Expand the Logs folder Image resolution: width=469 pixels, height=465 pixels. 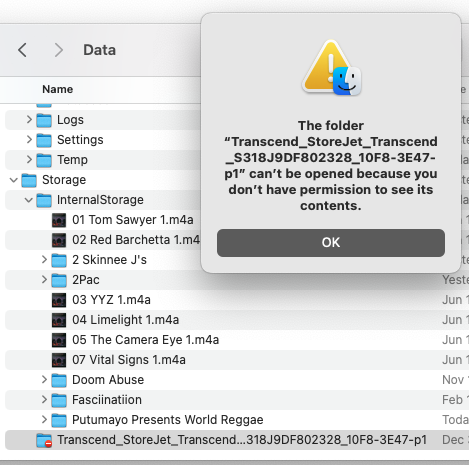[x=29, y=119]
